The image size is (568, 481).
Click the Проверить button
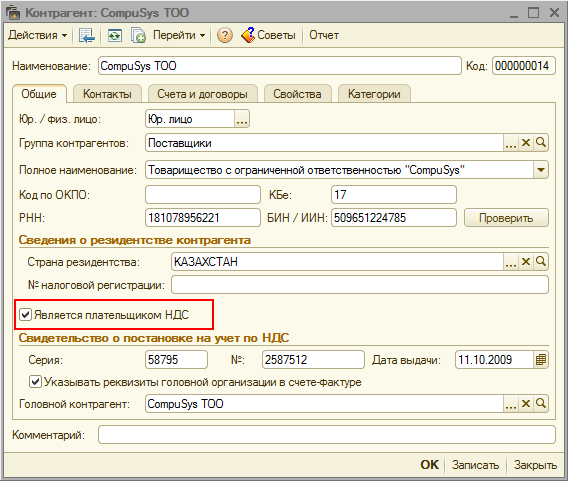(506, 218)
